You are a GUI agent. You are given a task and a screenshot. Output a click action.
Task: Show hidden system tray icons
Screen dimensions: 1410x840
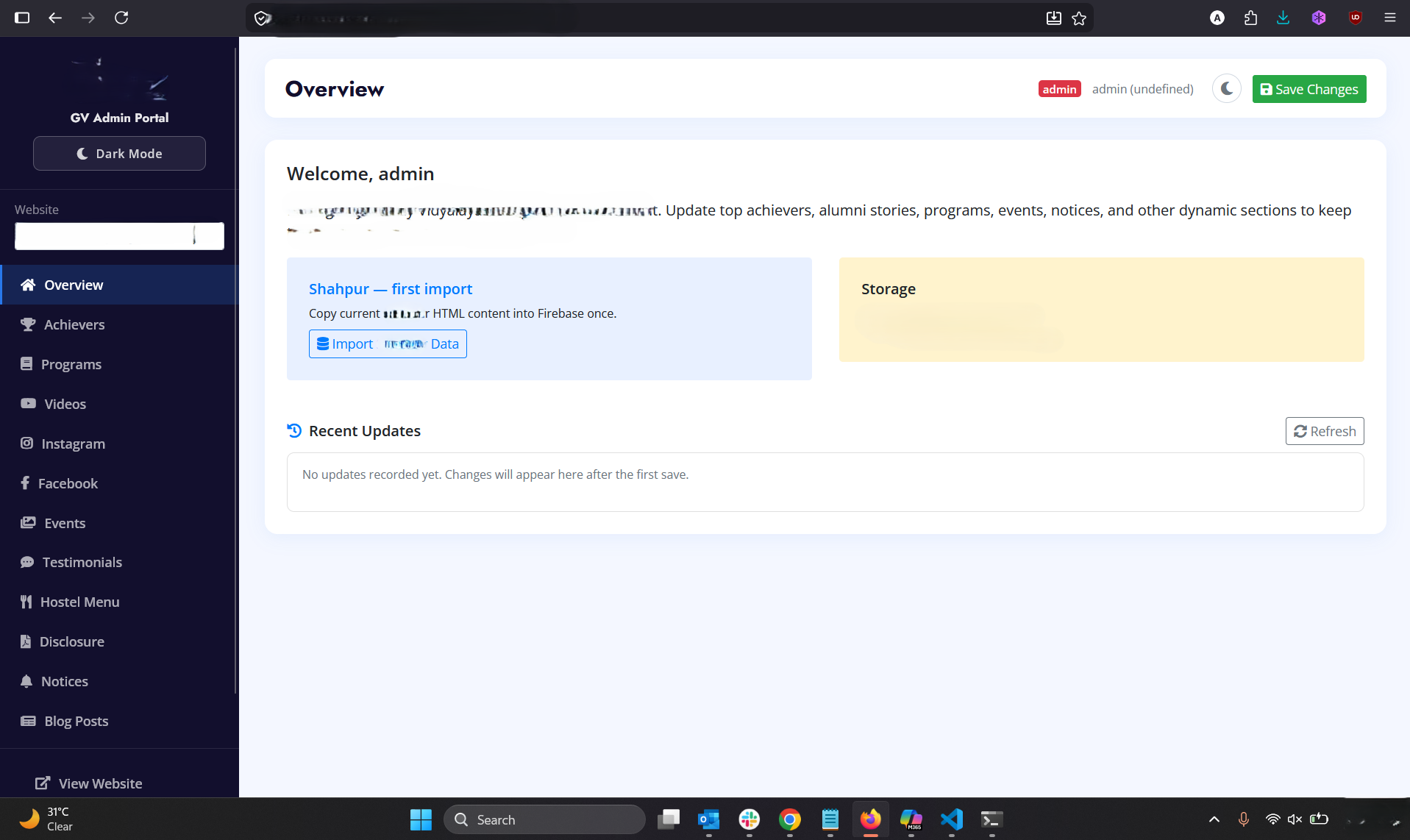[1214, 819]
